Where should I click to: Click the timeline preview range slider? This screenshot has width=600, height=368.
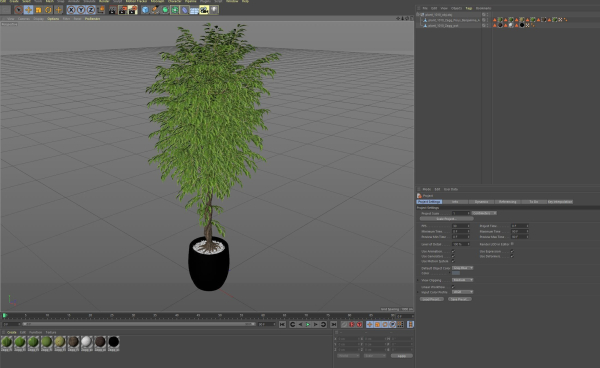139,324
